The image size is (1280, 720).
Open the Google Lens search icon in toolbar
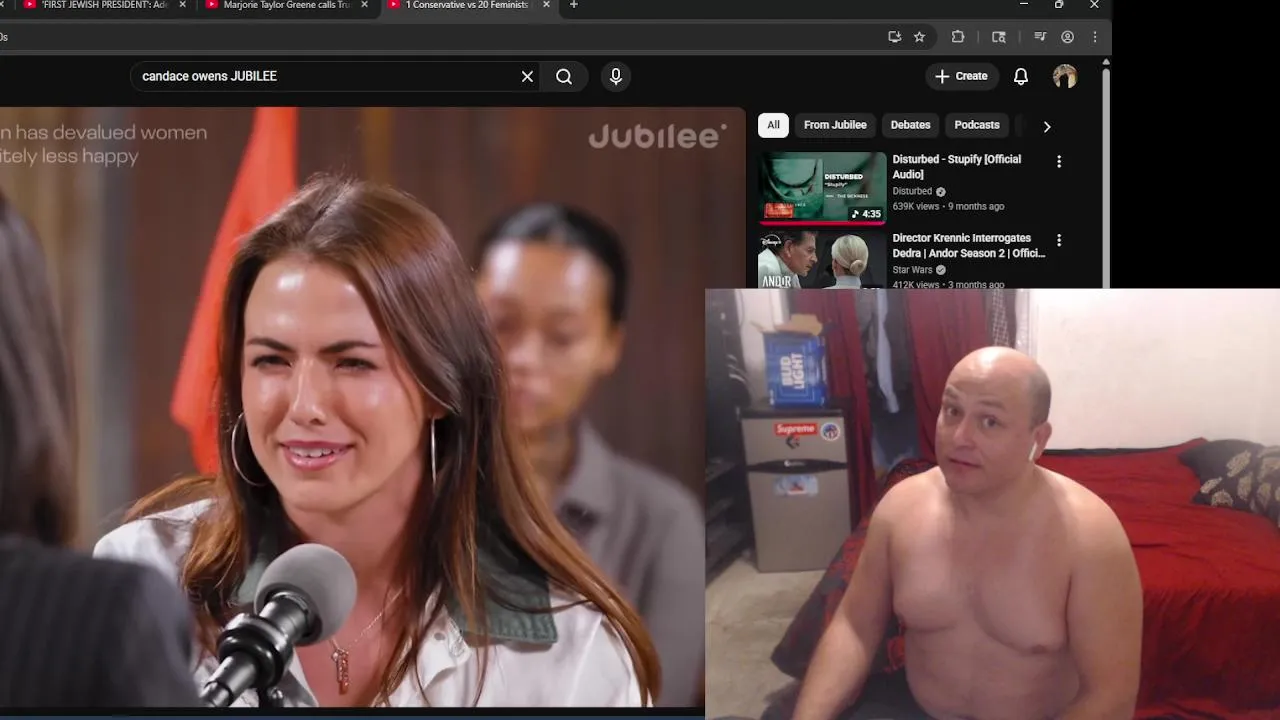(x=999, y=37)
